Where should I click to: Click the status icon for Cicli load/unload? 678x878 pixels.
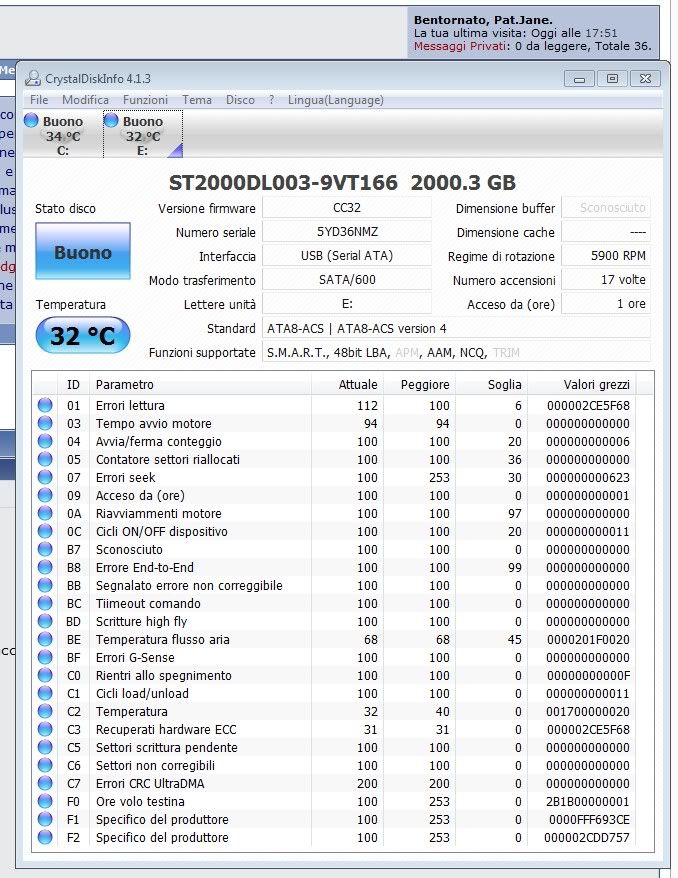[45, 693]
